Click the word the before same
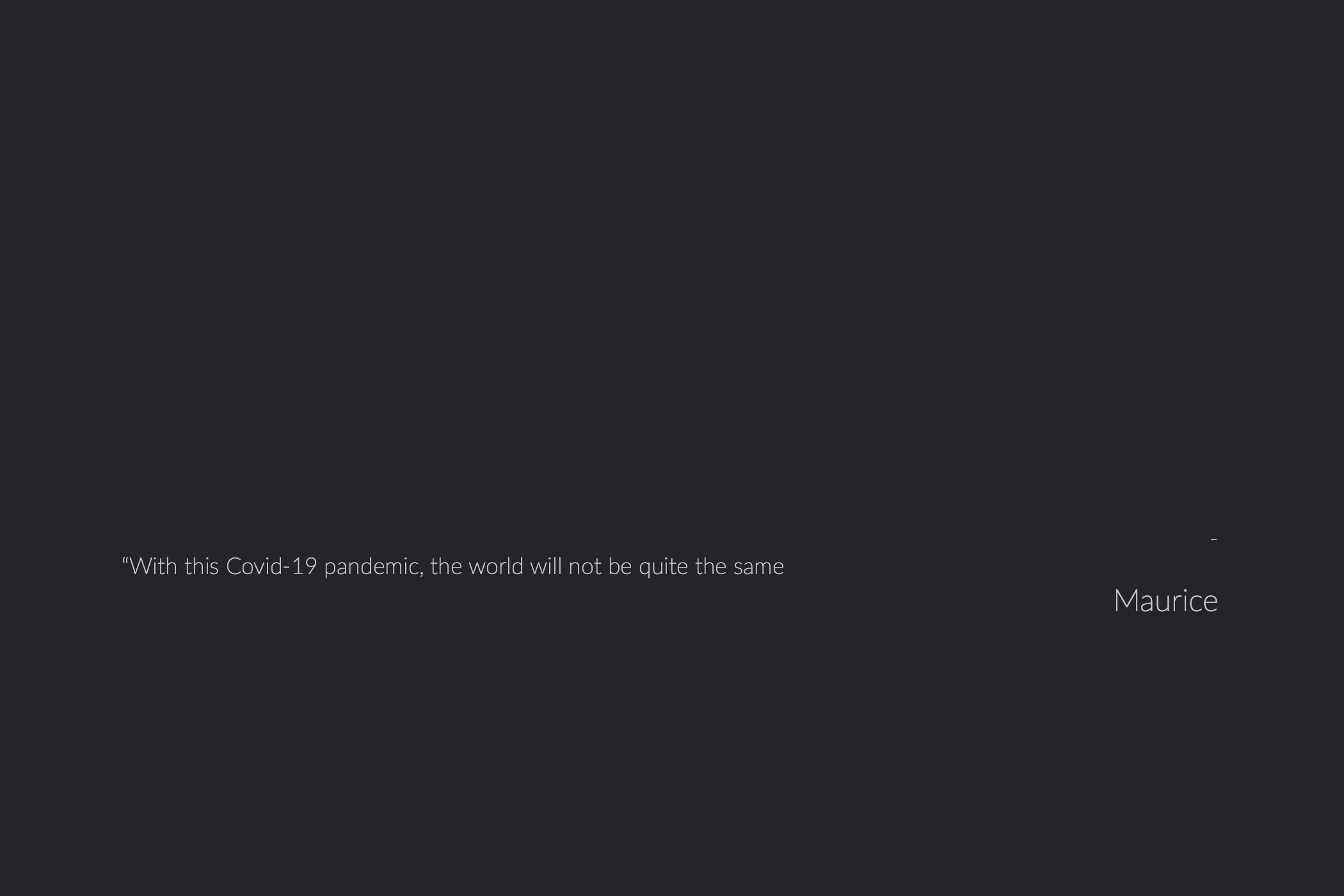1344x896 pixels. (711, 566)
